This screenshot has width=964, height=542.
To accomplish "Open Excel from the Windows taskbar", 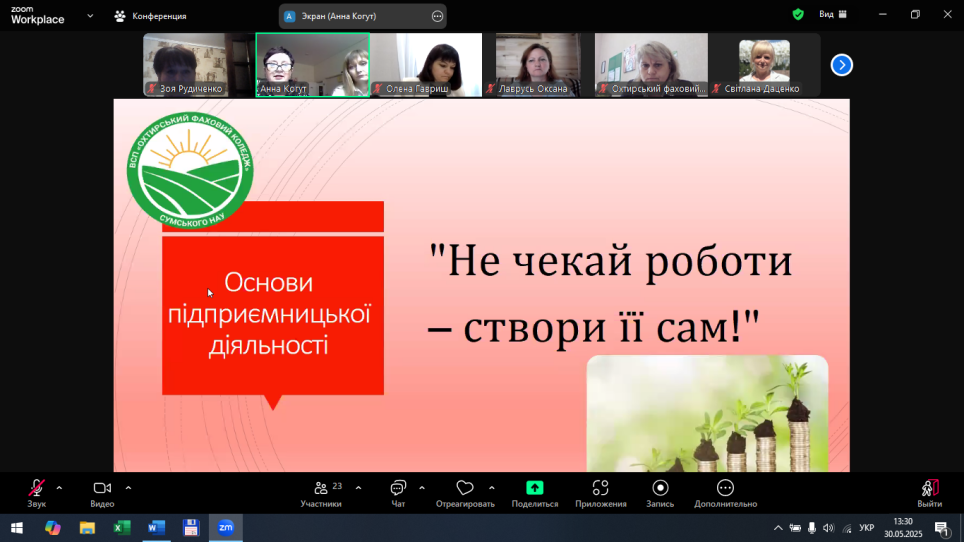I will point(122,528).
